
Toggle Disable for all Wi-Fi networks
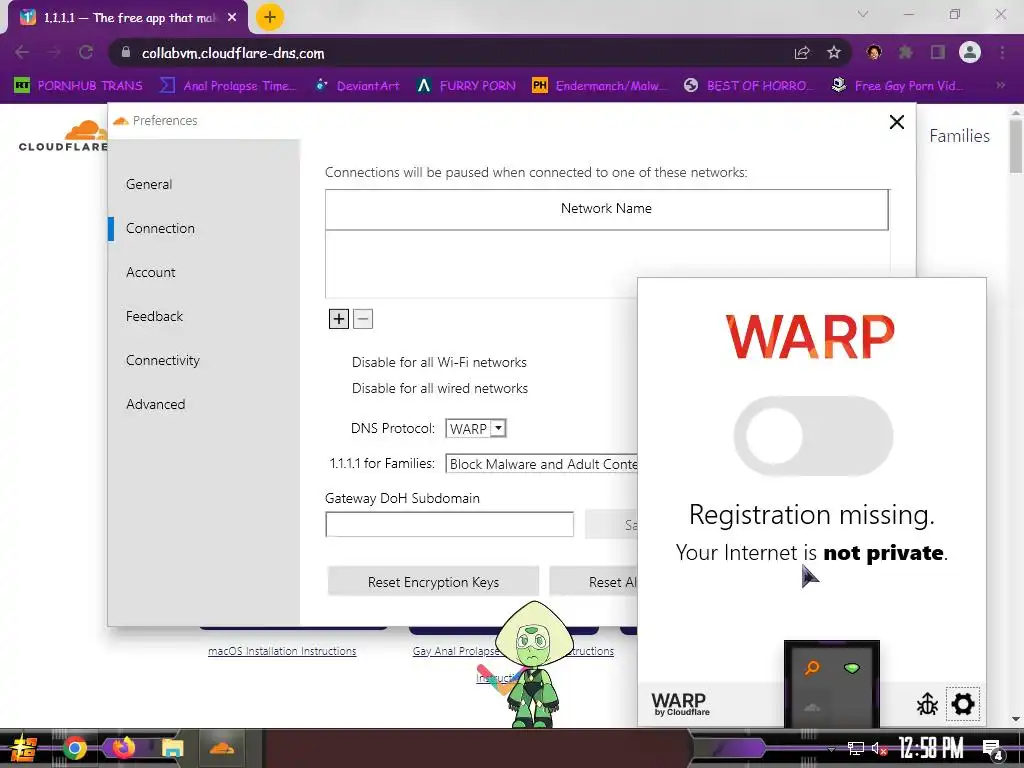(x=439, y=362)
